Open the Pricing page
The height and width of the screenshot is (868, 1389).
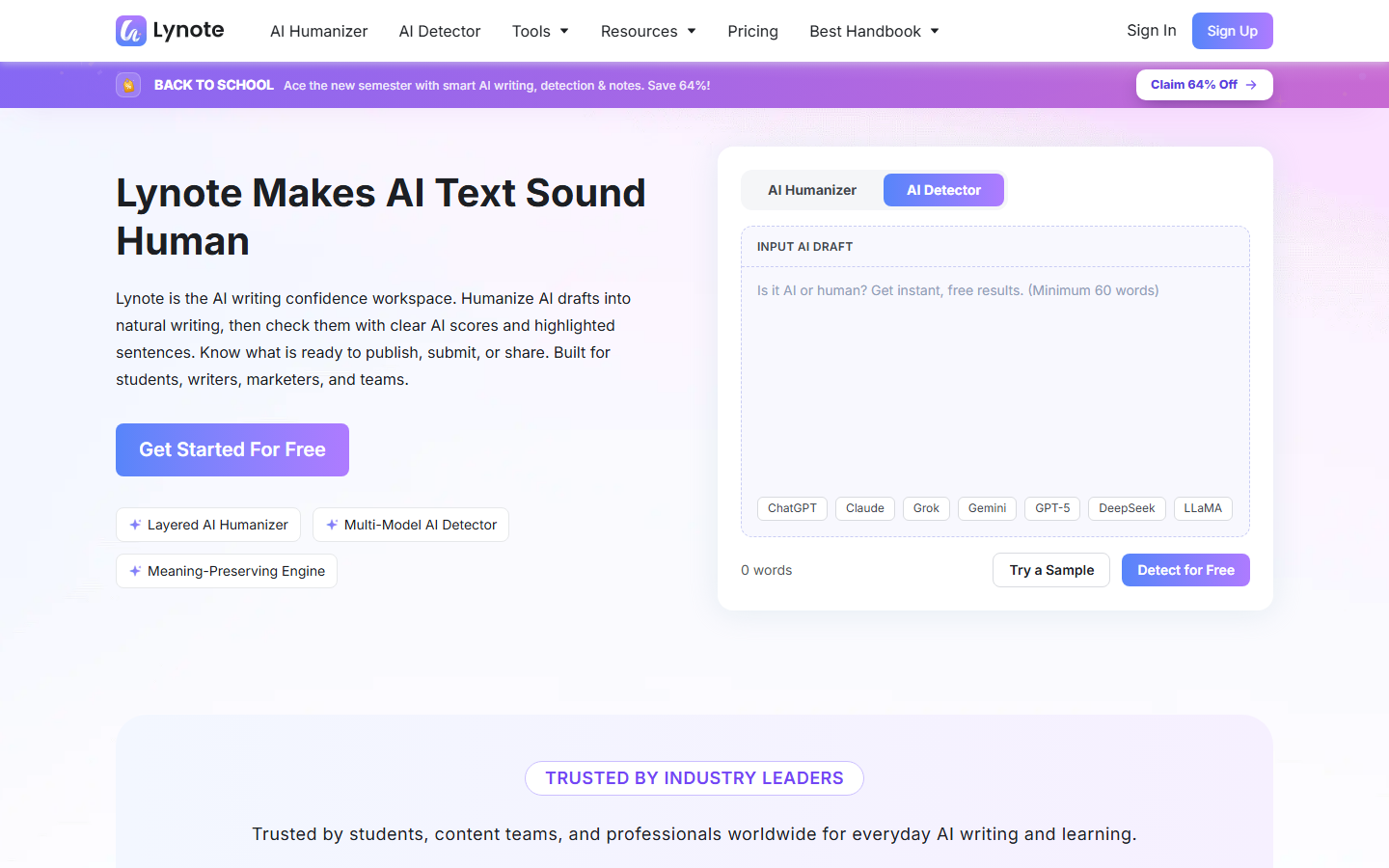(752, 31)
